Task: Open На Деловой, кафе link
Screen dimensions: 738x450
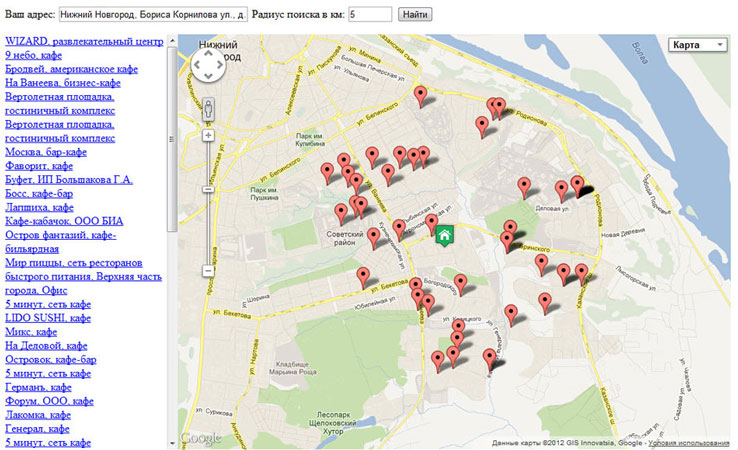Action: [46, 346]
